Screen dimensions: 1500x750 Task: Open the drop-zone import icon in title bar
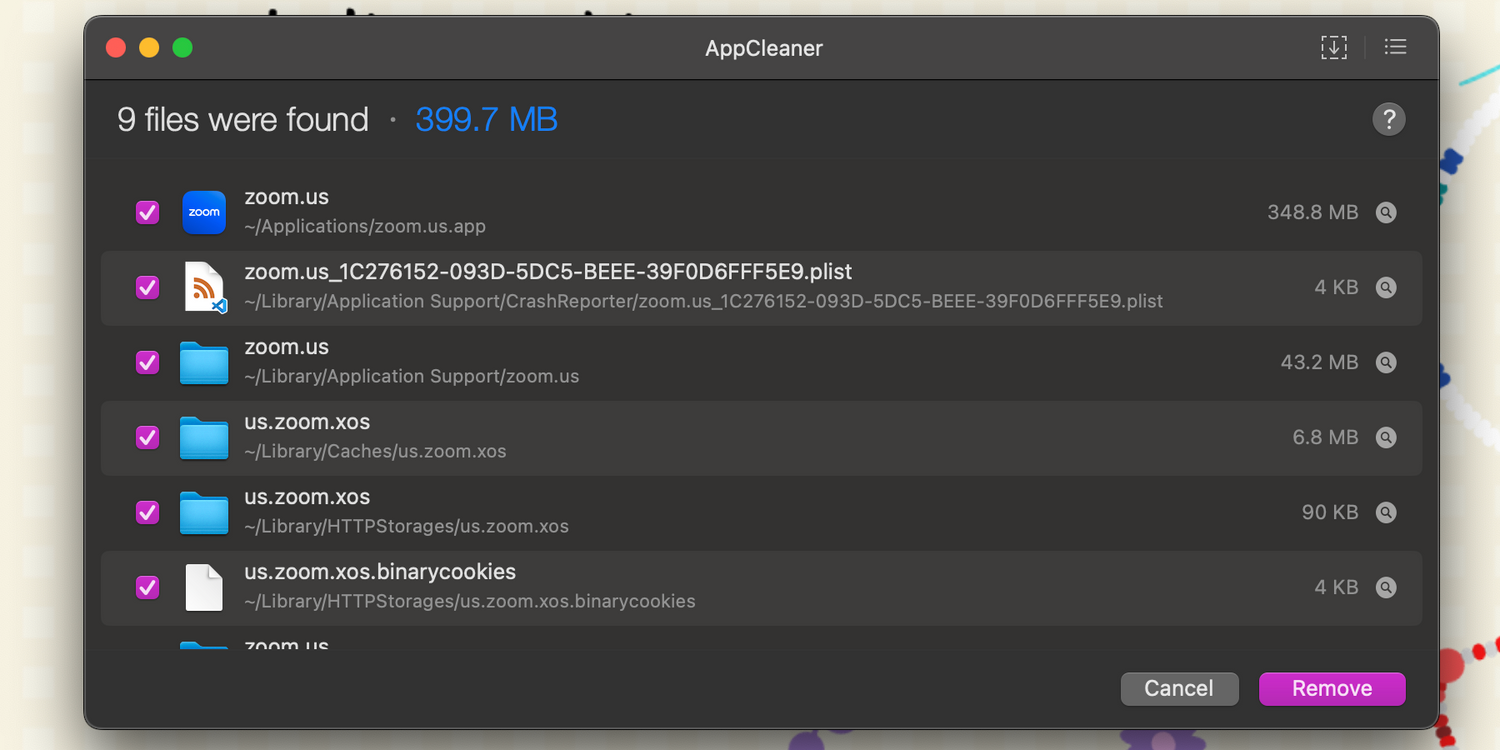point(1334,47)
